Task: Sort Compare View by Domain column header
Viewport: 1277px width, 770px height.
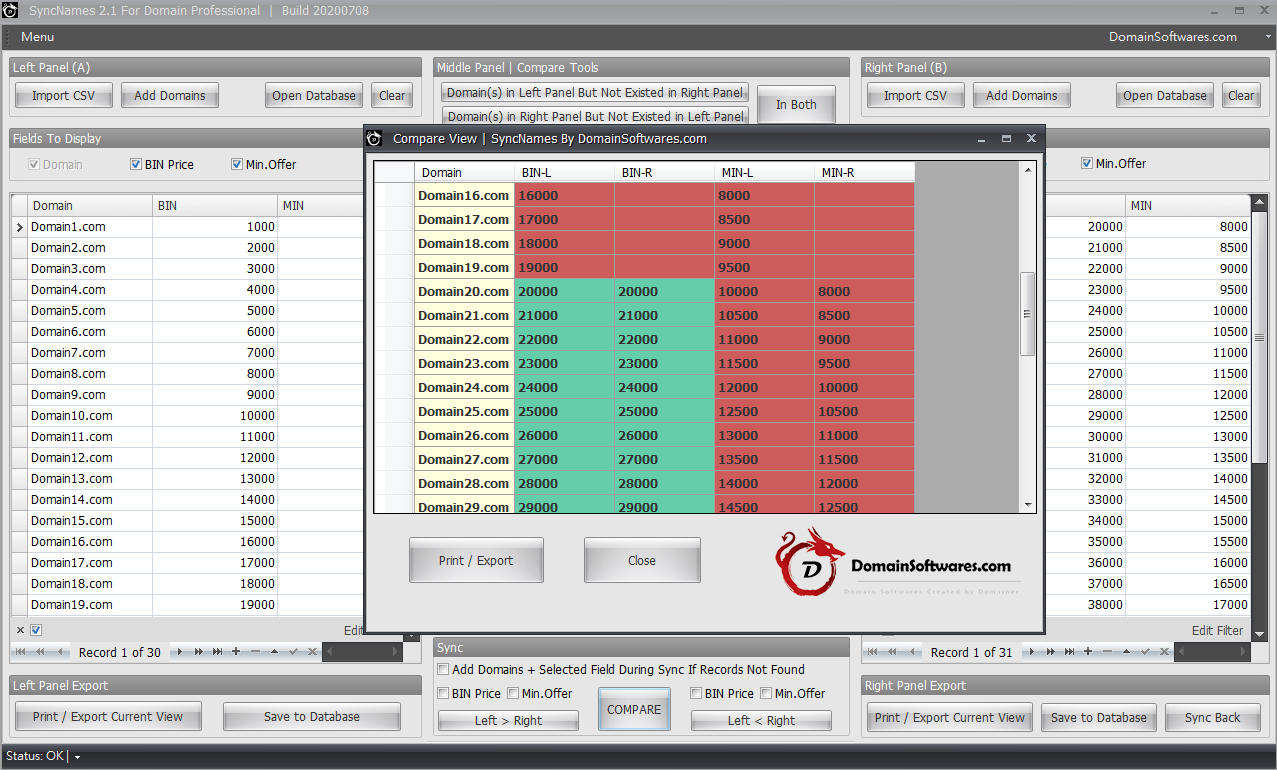Action: point(464,173)
